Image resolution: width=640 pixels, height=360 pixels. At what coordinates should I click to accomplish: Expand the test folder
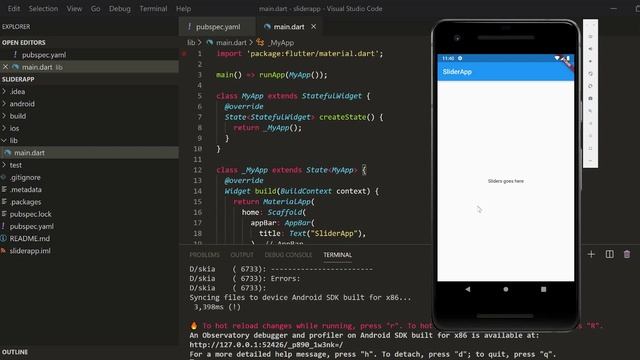(4, 165)
